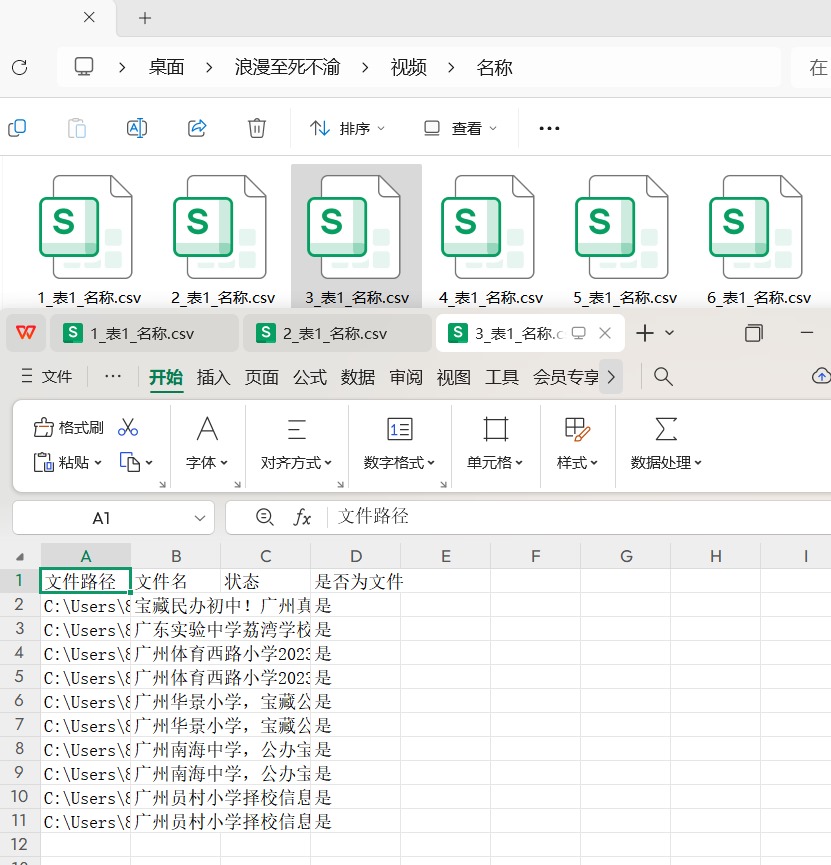Image resolution: width=831 pixels, height=865 pixels.
Task: Open the 审阅 ribbon tab
Action: 406,377
